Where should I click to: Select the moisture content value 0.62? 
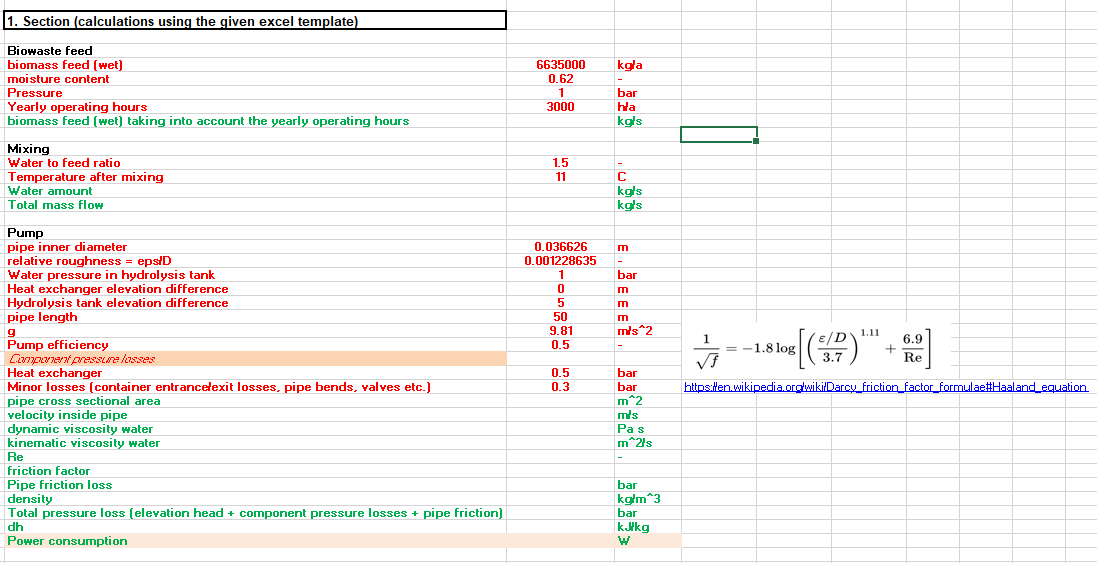[x=560, y=79]
